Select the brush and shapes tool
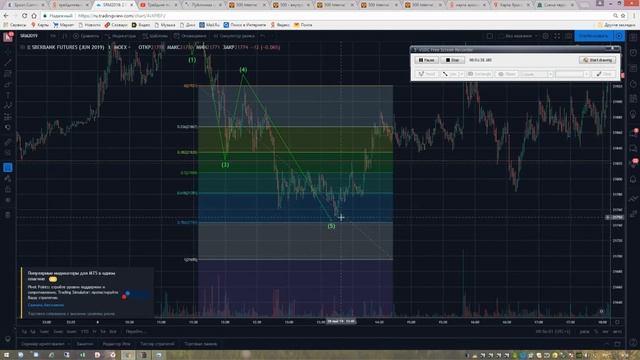The image size is (640, 360). [8, 84]
